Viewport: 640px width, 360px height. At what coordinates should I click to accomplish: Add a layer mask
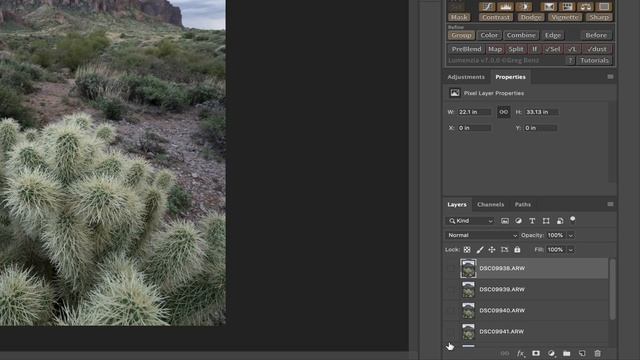point(536,353)
